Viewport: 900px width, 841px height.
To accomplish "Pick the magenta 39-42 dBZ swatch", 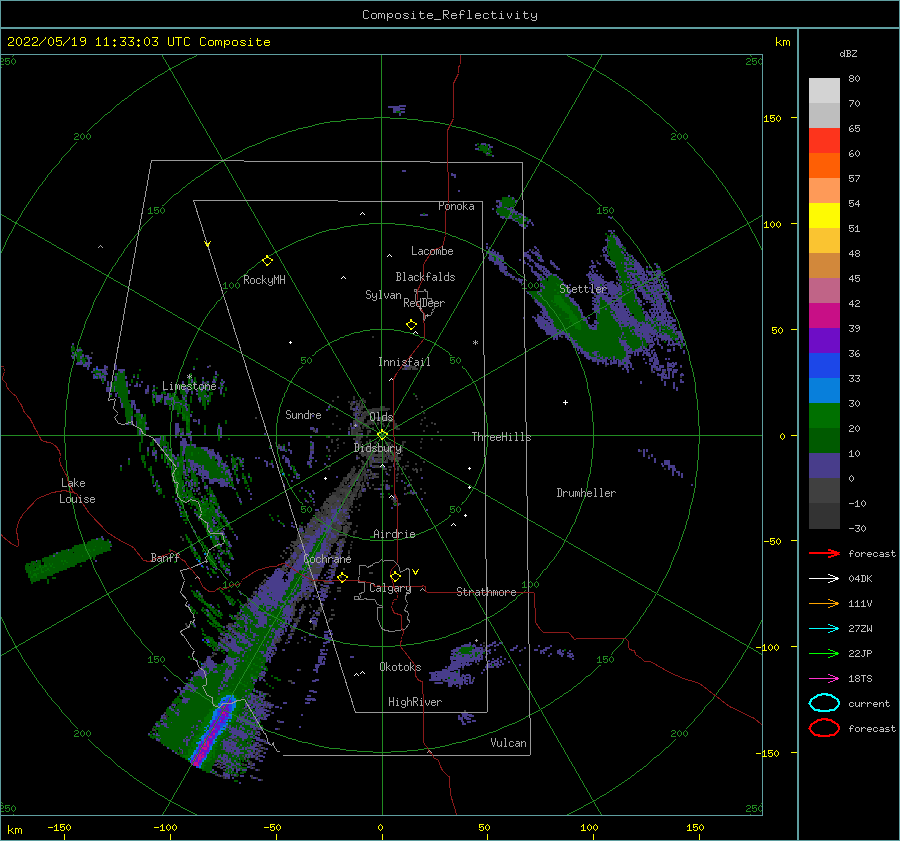I will pyautogui.click(x=824, y=315).
